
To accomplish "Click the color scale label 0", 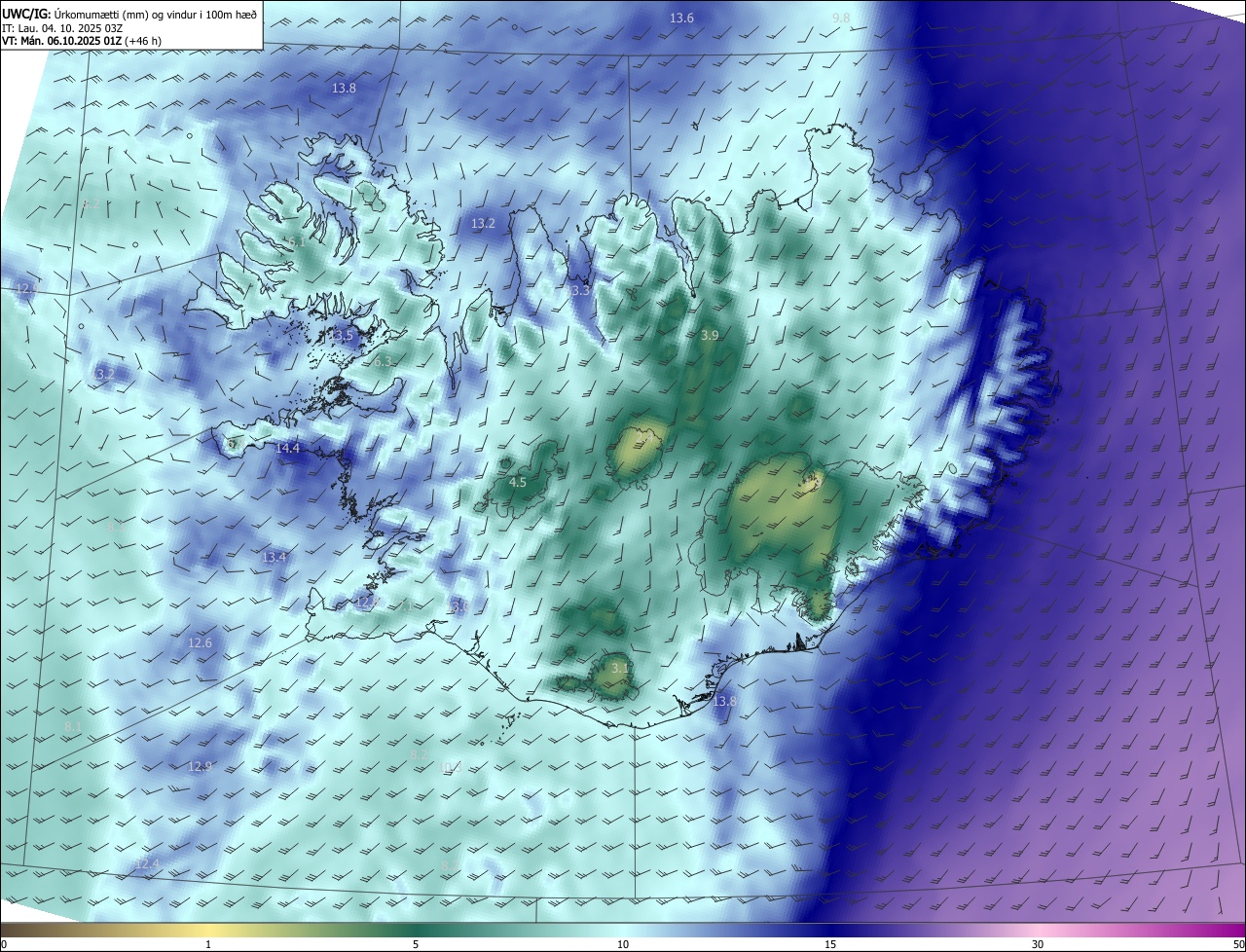I will (4, 944).
